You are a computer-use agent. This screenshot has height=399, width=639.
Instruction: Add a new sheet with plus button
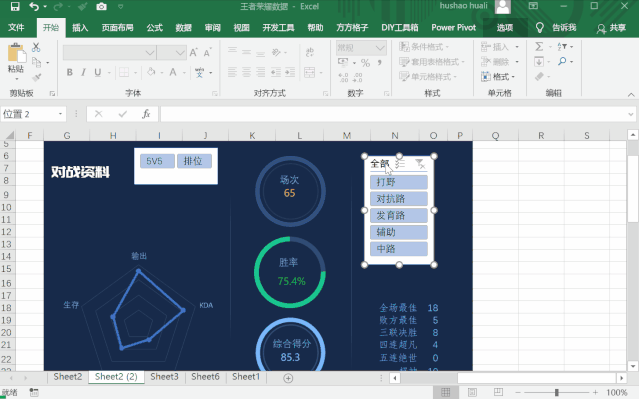[288, 378]
